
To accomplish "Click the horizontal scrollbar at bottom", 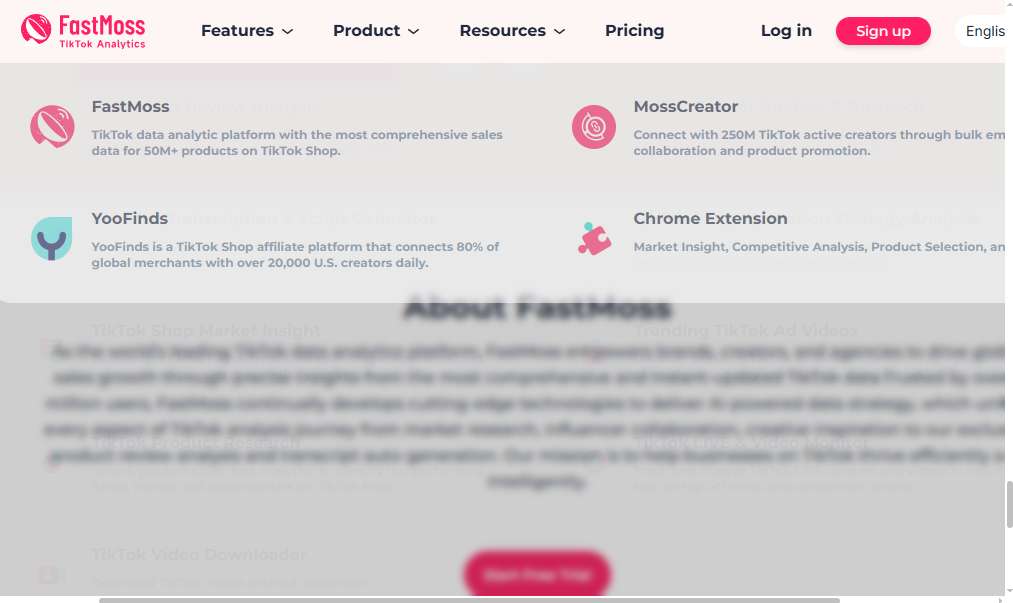I will click(x=469, y=600).
